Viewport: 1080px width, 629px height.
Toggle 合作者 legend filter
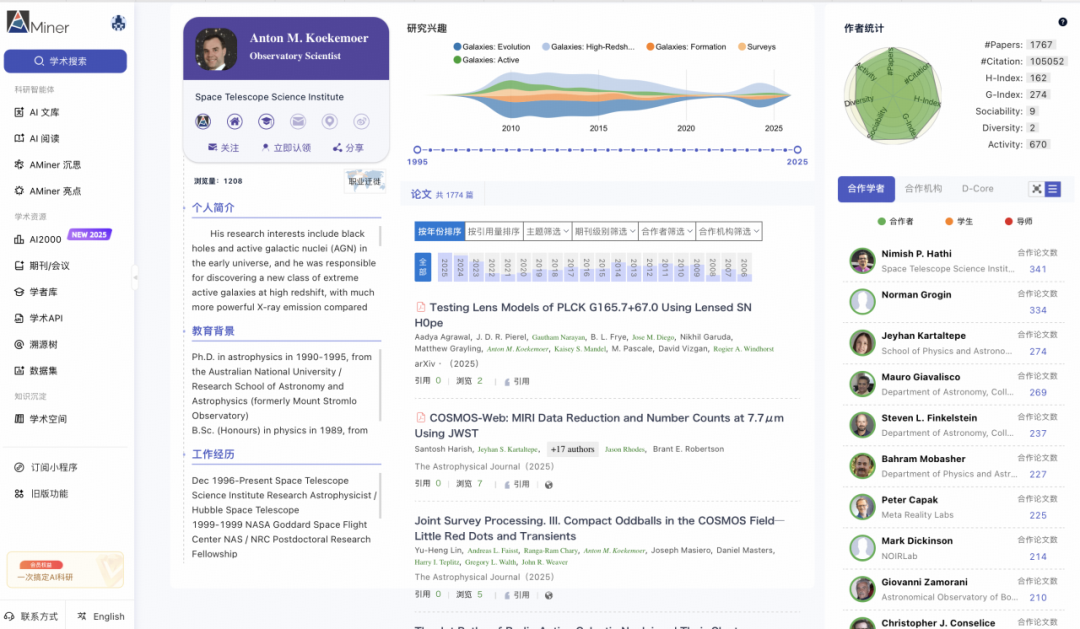(895, 221)
